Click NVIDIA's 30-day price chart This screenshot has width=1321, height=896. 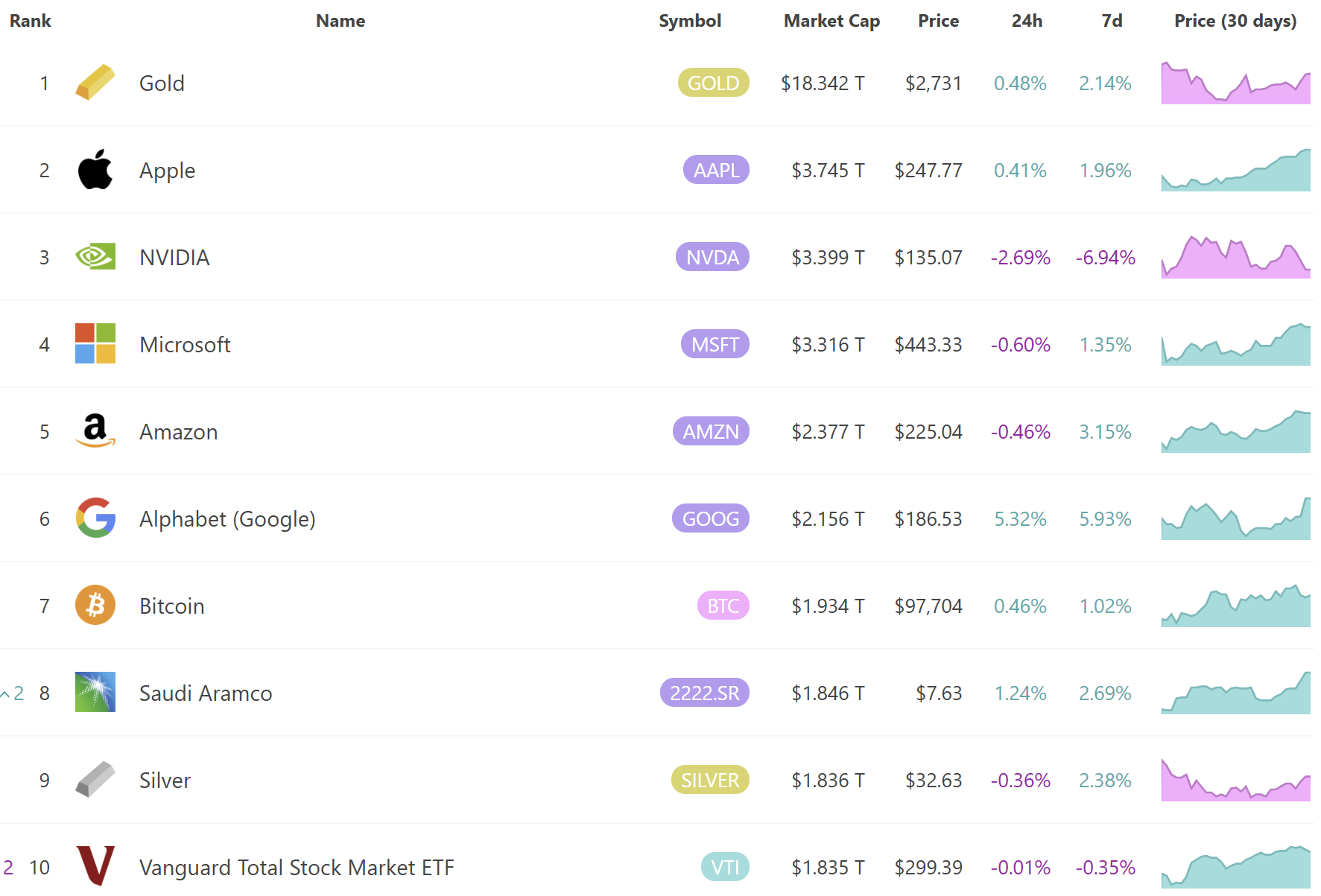(x=1235, y=257)
